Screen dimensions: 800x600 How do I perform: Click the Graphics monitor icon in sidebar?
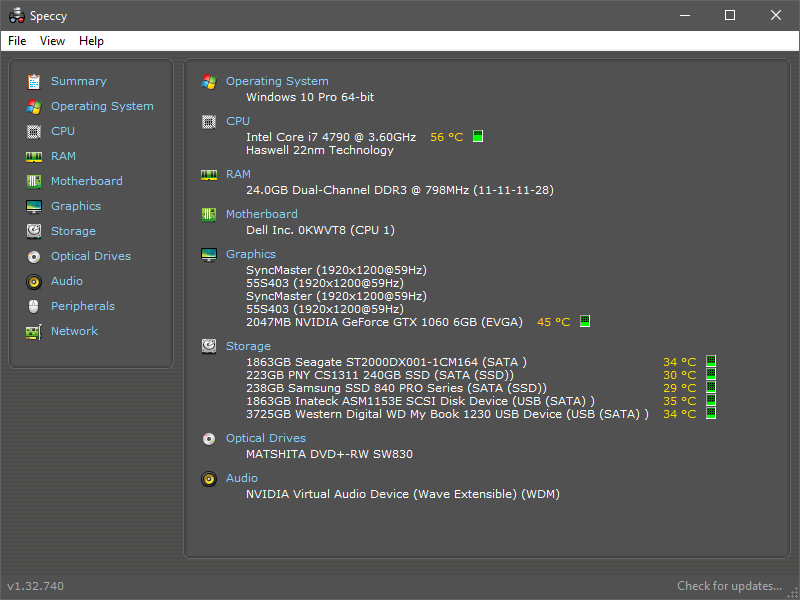click(x=34, y=206)
